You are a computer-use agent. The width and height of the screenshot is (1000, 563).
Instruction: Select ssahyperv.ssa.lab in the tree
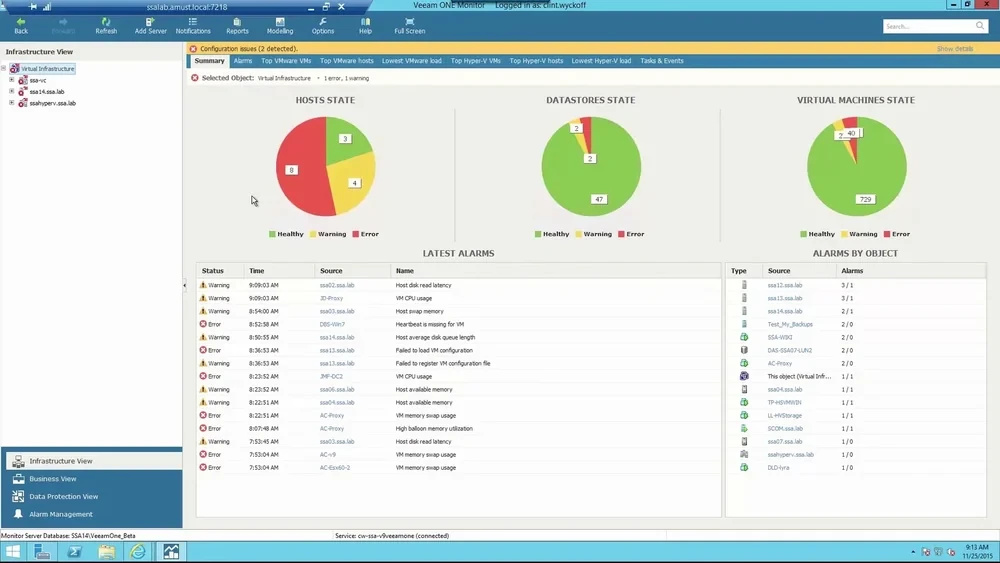click(x=52, y=103)
